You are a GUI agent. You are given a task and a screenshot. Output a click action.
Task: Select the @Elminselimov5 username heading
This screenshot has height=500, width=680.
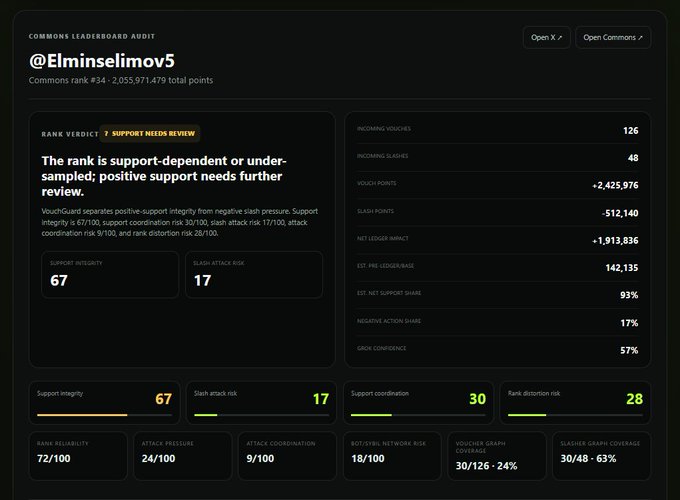click(x=102, y=61)
